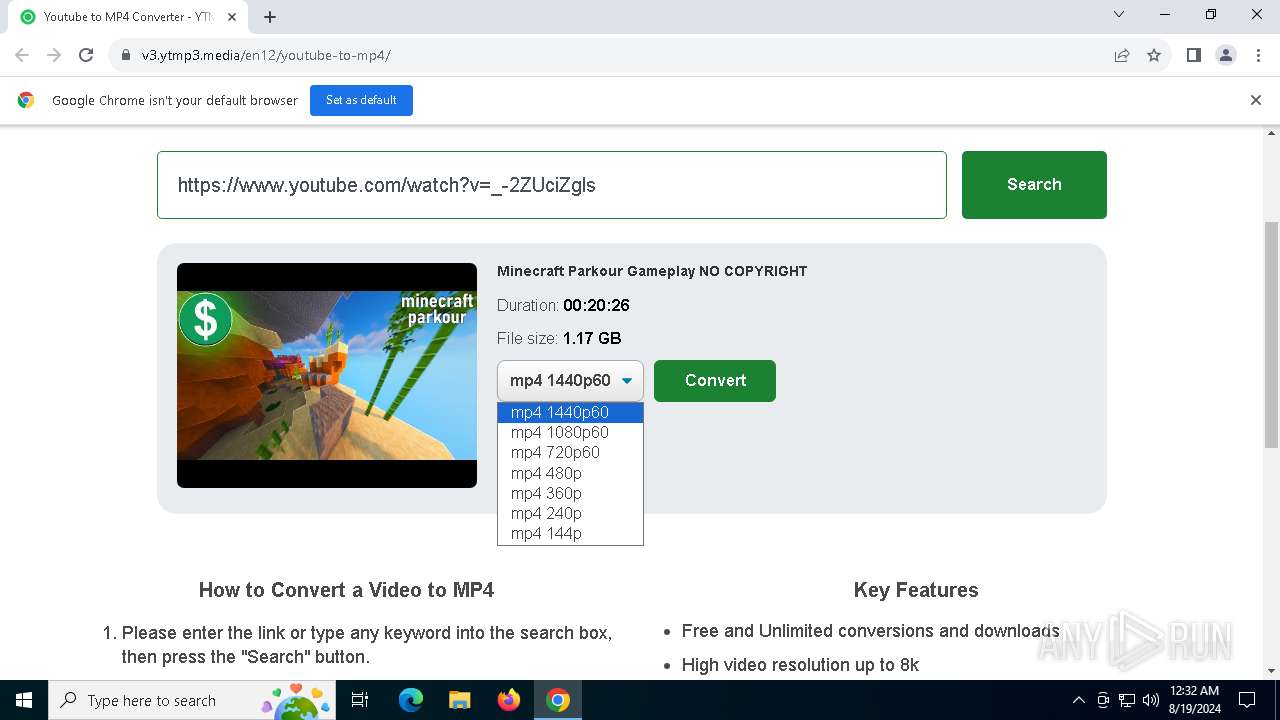The image size is (1280, 720).
Task: Open Windows Start menu
Action: (x=24, y=700)
